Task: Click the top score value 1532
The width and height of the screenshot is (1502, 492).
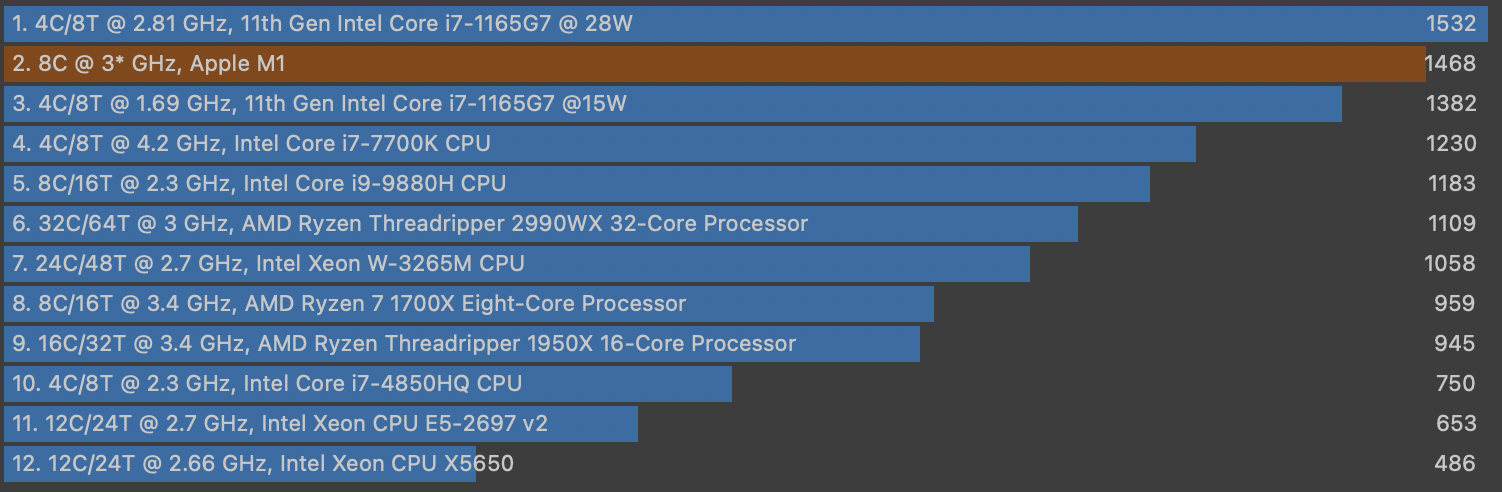Action: point(1451,23)
